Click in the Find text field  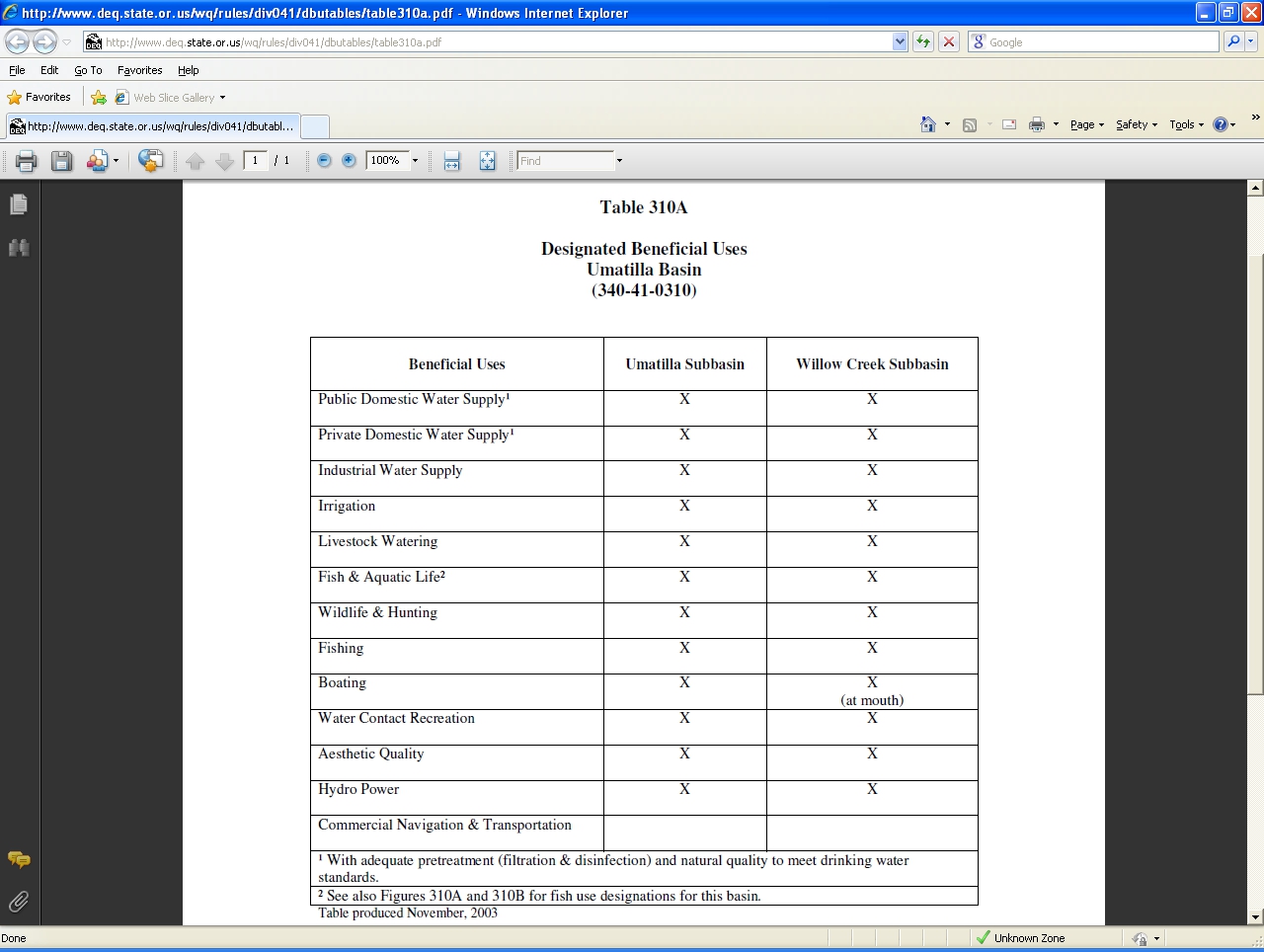pyautogui.click(x=565, y=160)
